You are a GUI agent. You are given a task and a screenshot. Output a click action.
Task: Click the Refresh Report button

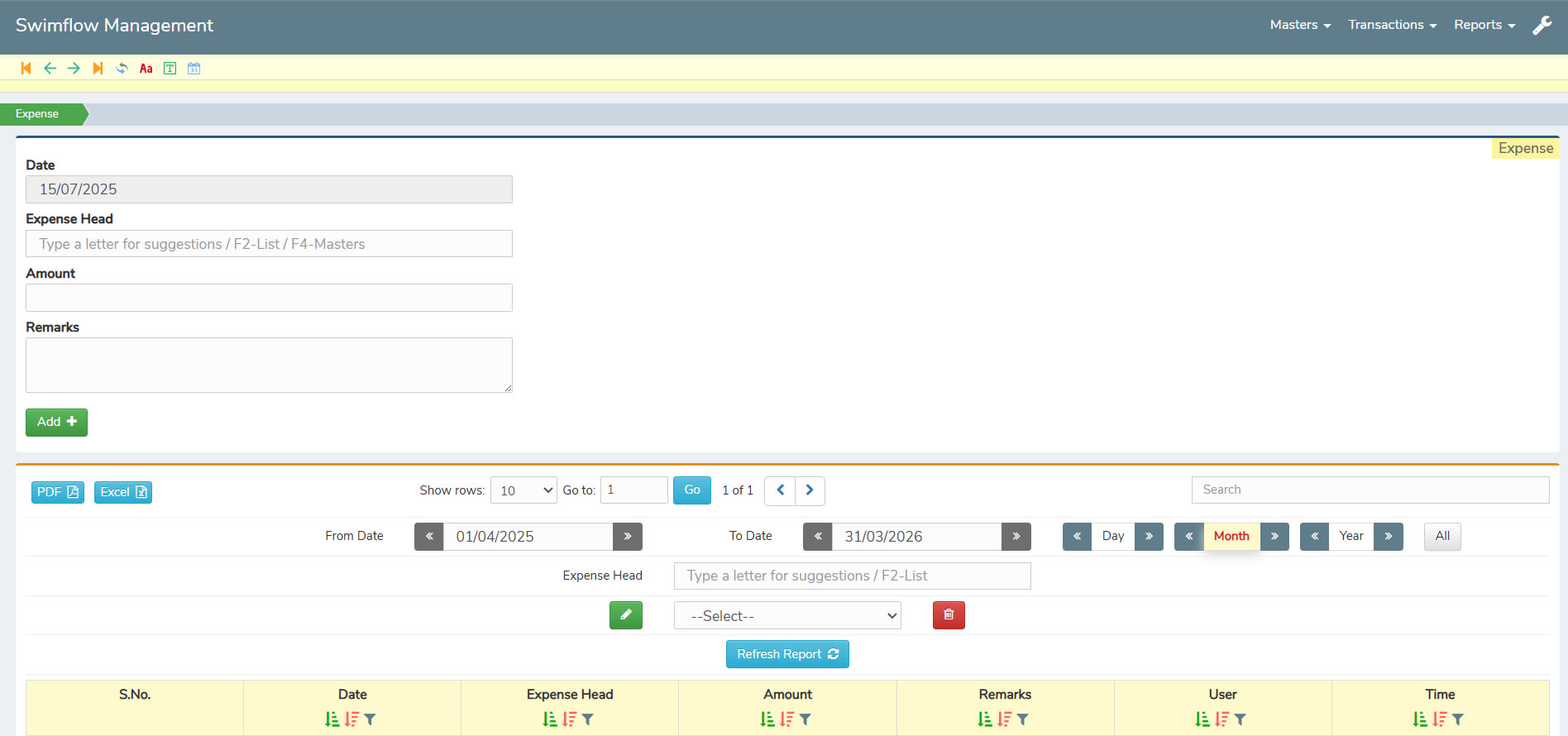pos(786,654)
